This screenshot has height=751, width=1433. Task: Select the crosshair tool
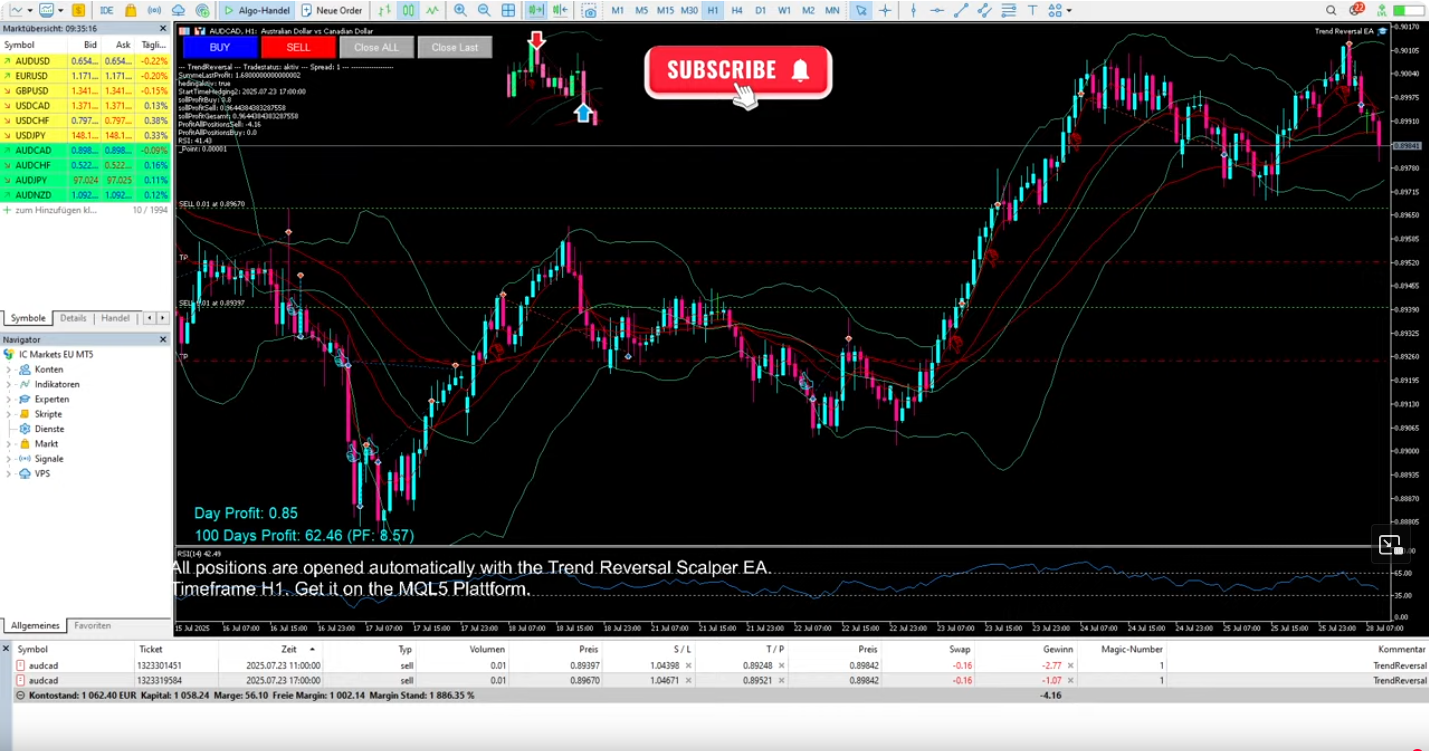pos(885,10)
